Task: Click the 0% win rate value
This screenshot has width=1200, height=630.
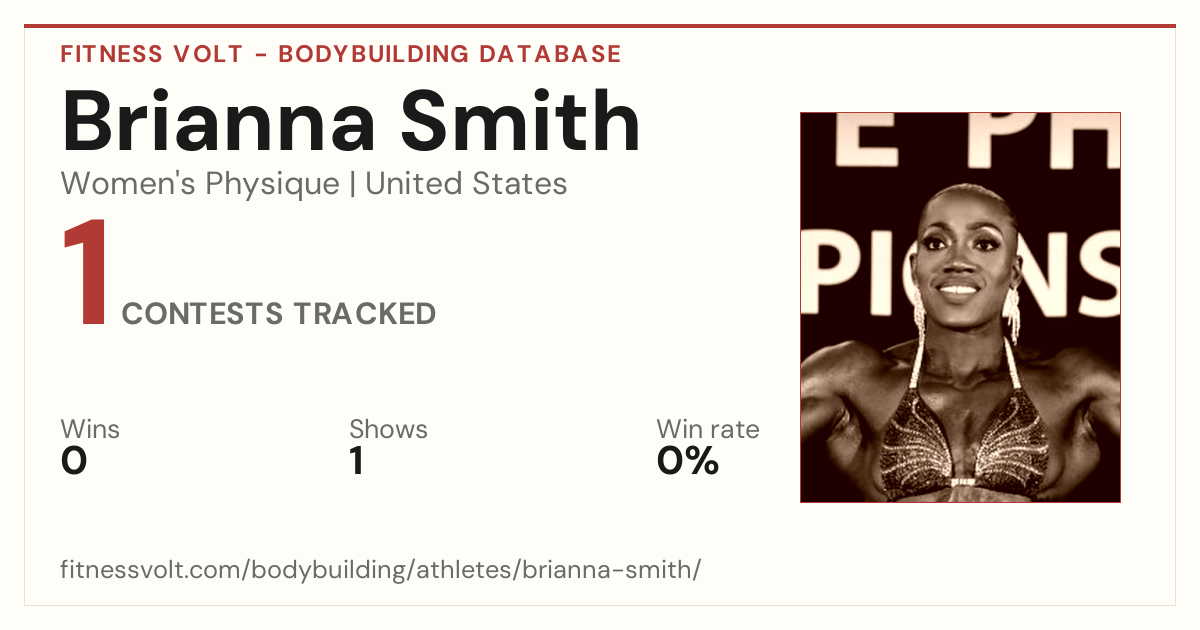Action: (688, 461)
